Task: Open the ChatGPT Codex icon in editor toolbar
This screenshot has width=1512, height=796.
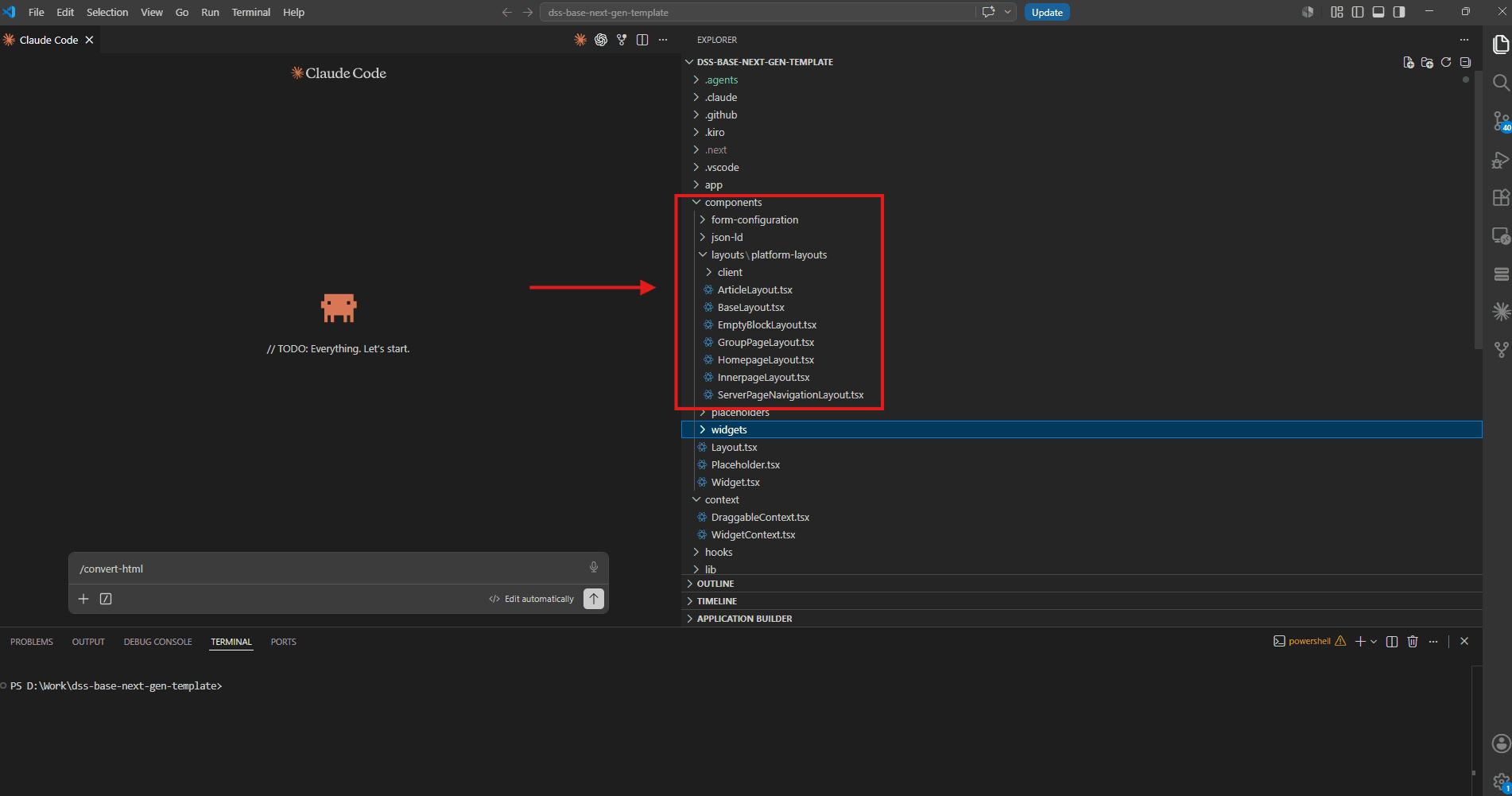Action: 601,40
